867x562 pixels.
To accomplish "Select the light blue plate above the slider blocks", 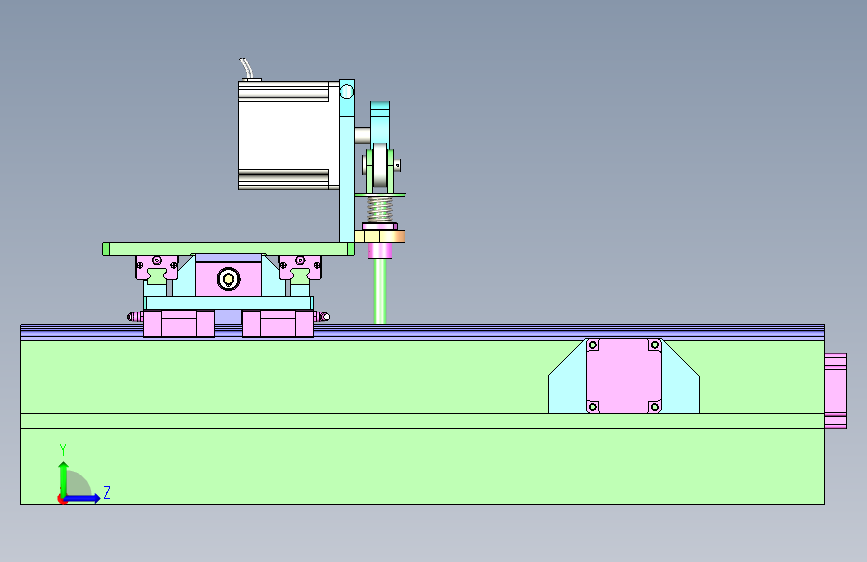I will coord(228,303).
